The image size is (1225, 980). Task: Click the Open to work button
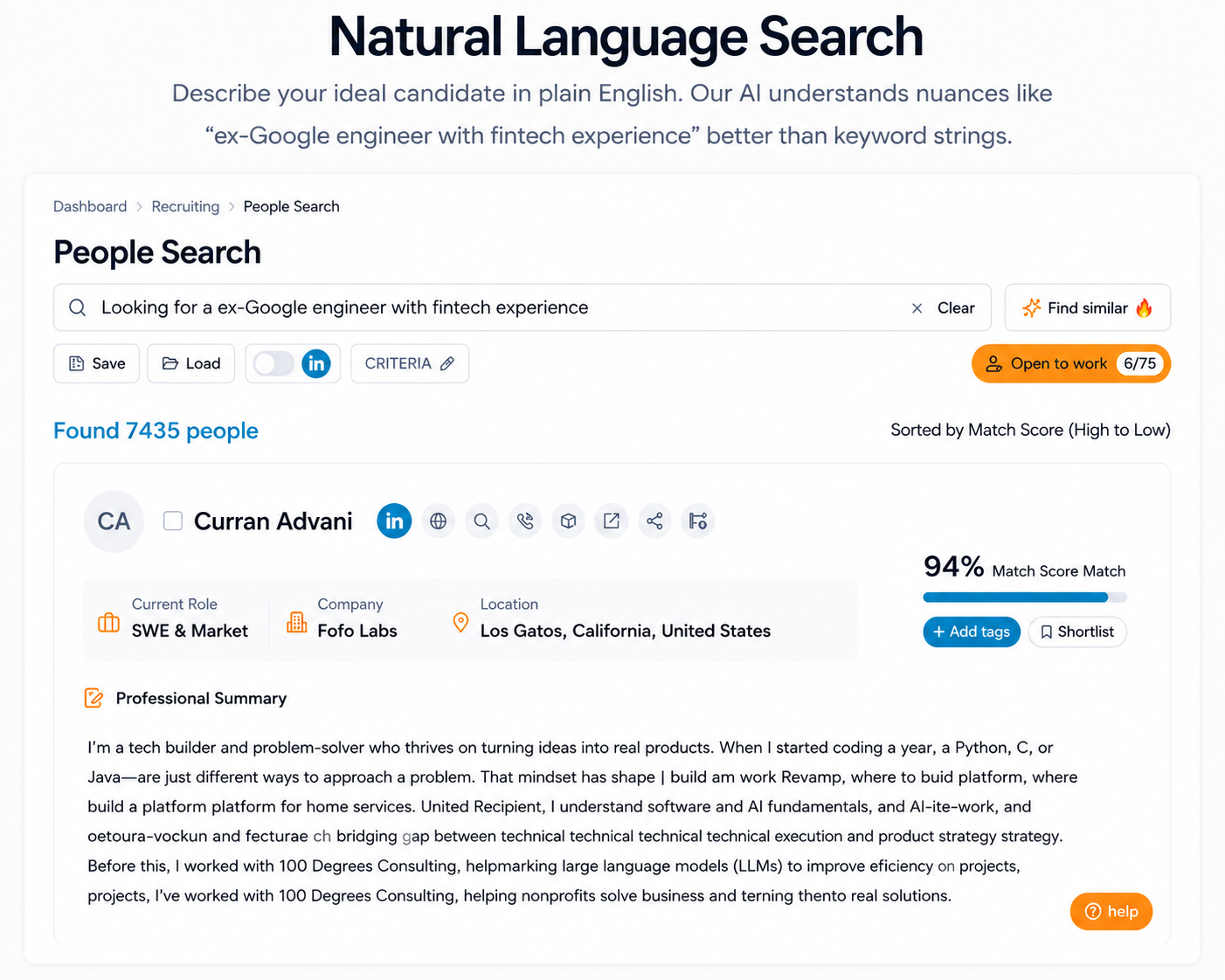point(1071,363)
